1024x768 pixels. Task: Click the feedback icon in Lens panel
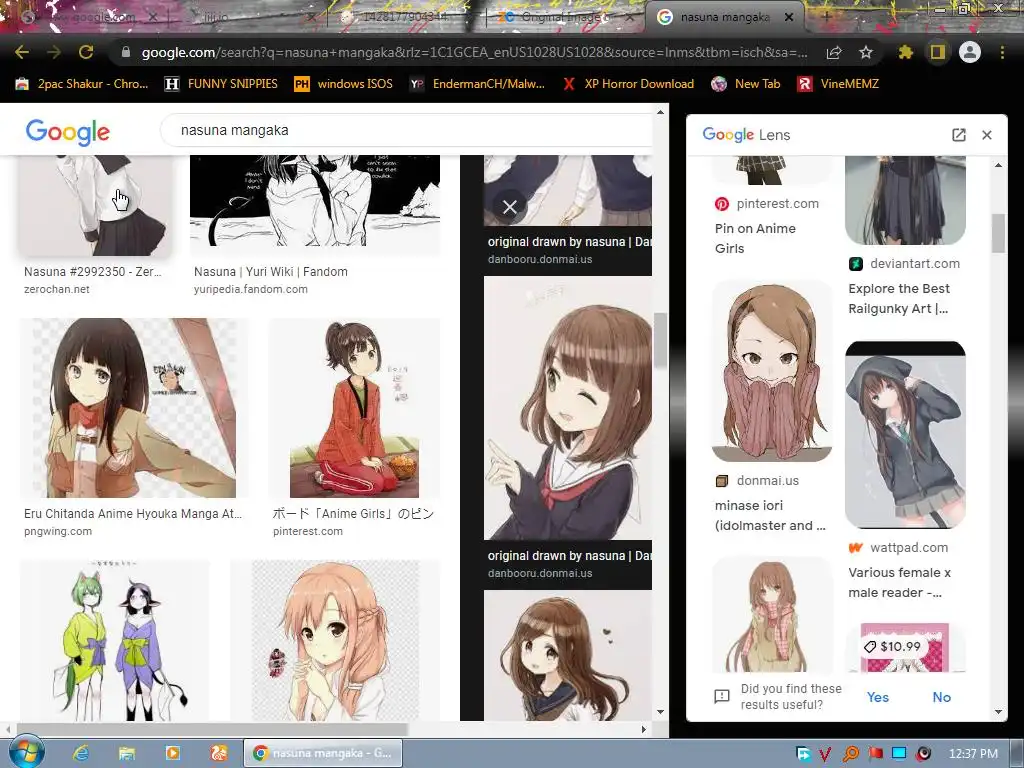(722, 696)
